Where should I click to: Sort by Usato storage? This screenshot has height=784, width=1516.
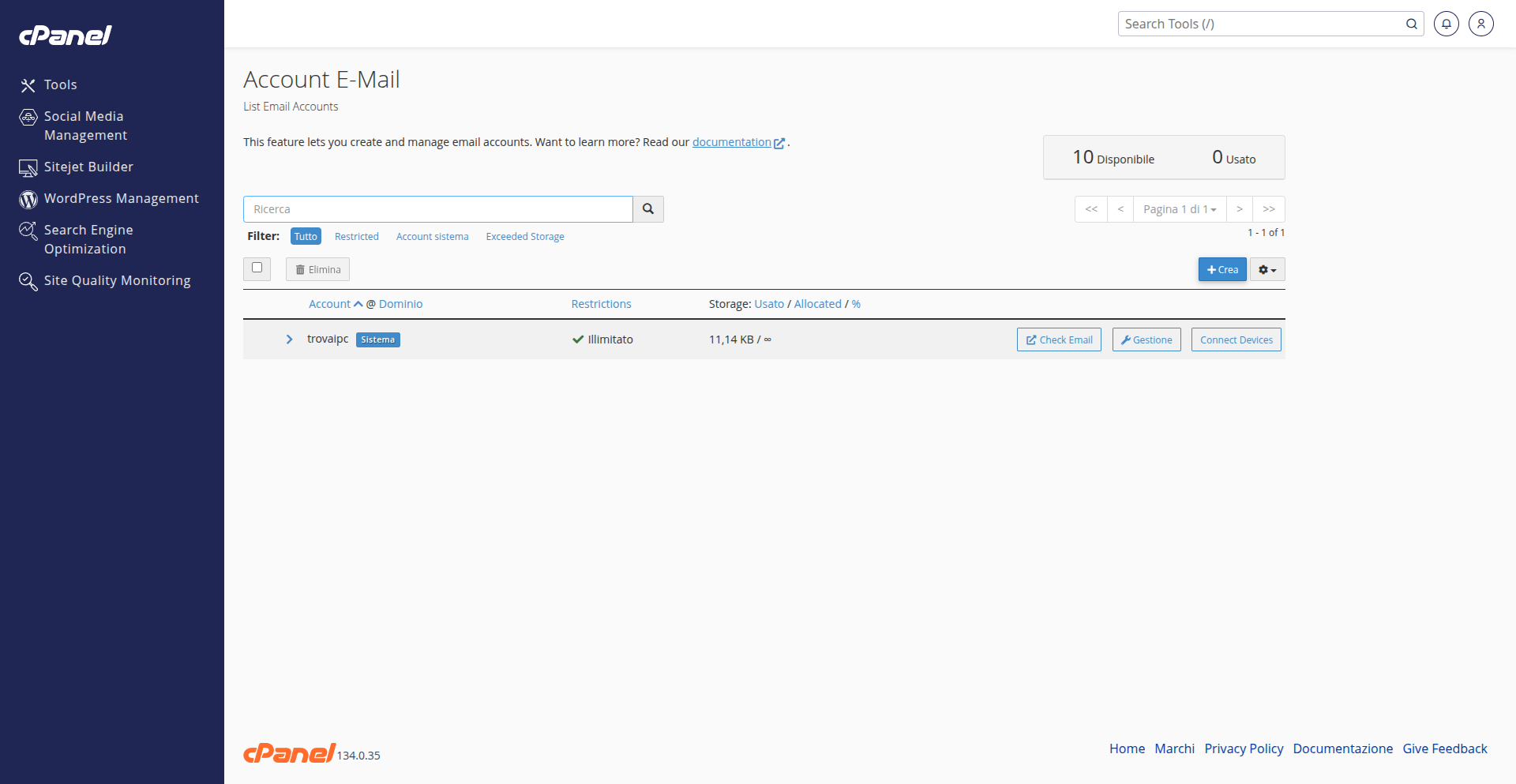pyautogui.click(x=769, y=304)
